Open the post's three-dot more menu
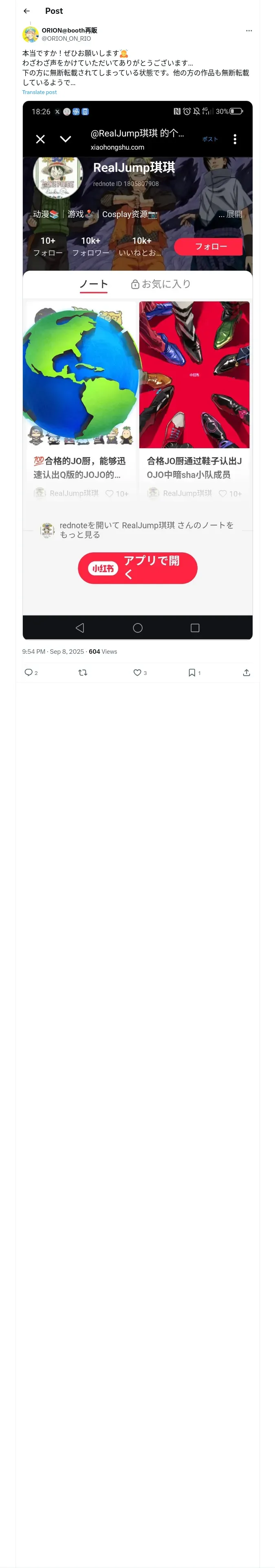 tap(249, 31)
